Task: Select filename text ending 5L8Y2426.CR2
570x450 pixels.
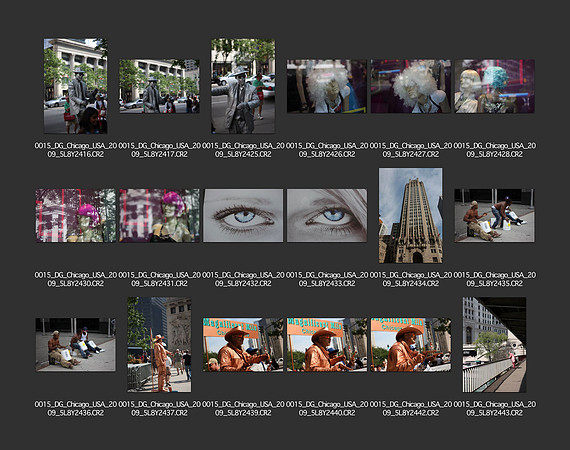Action: pos(327,150)
